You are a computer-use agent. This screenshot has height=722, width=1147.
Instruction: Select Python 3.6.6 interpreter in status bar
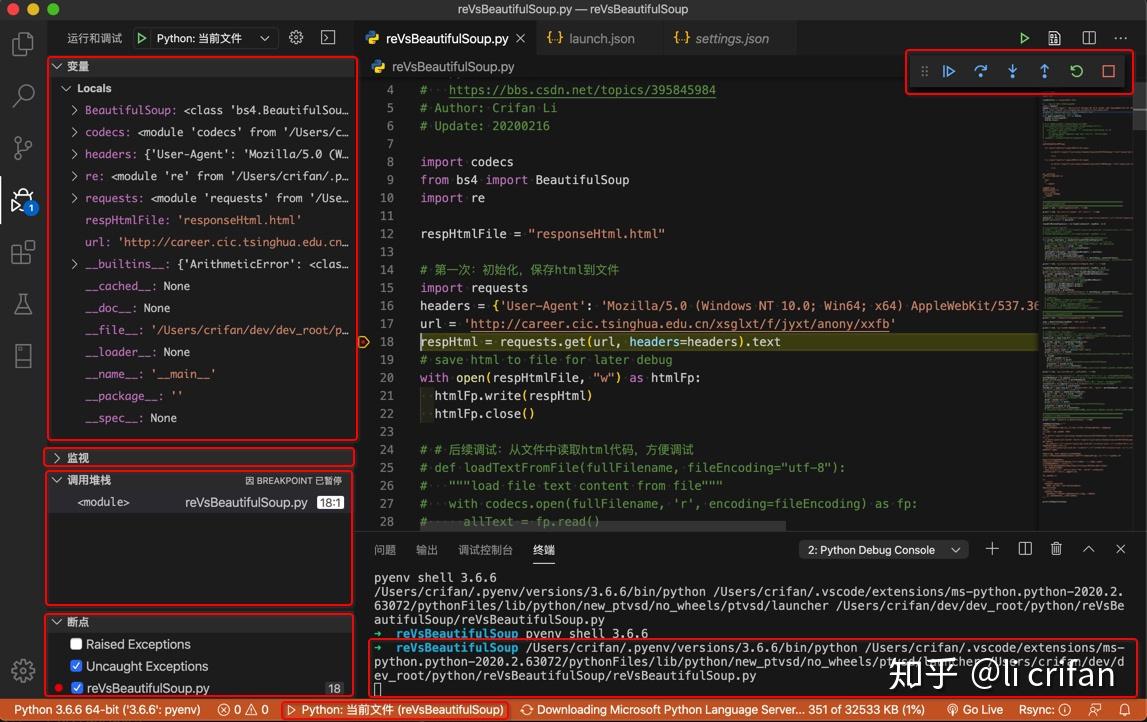(107, 710)
